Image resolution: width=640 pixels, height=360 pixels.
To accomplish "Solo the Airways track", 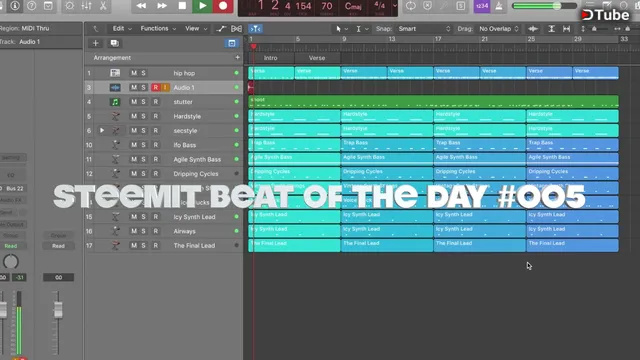I will coord(143,231).
